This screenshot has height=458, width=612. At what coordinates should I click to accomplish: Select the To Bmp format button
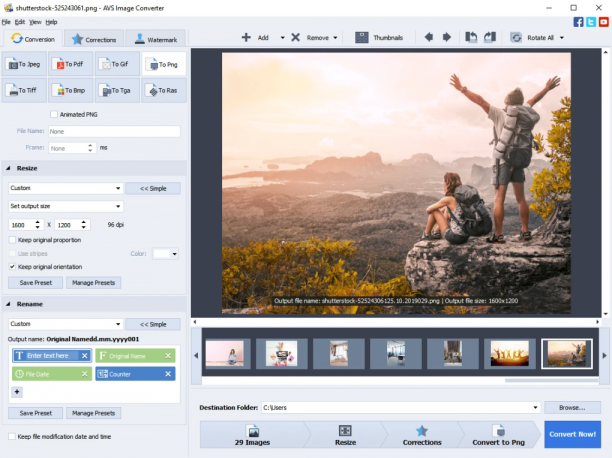71,90
